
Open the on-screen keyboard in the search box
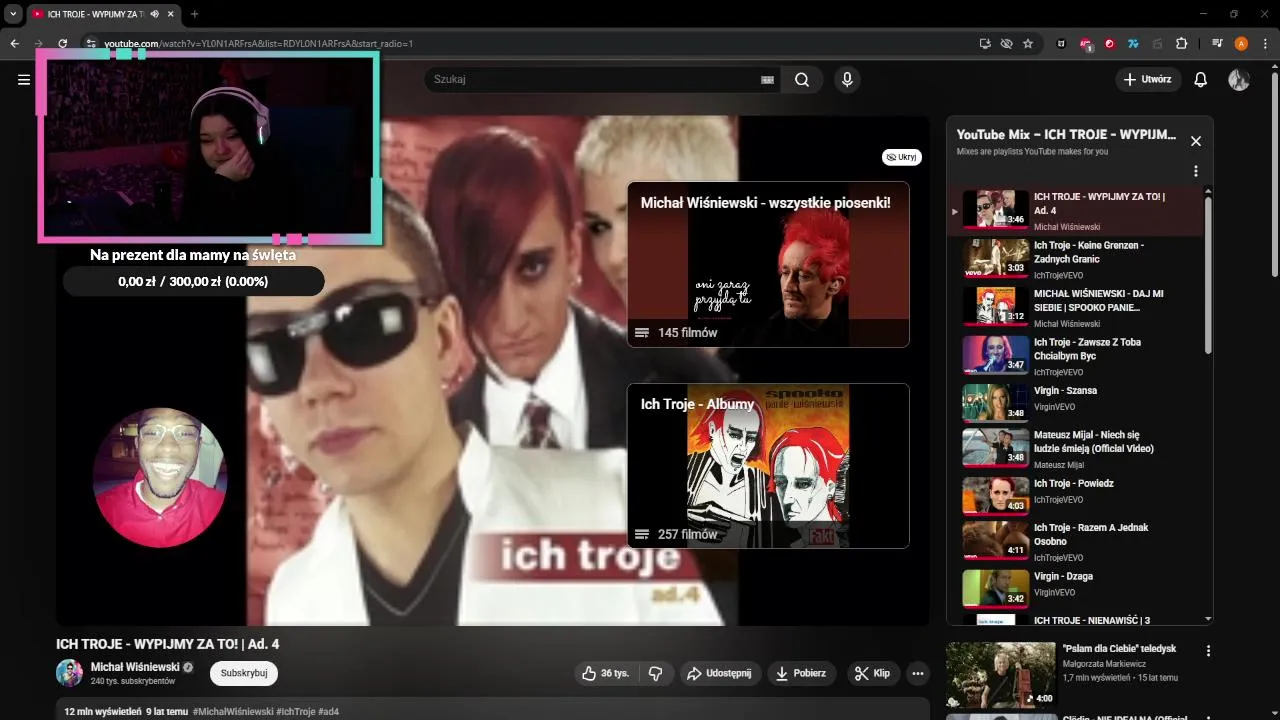pos(768,80)
